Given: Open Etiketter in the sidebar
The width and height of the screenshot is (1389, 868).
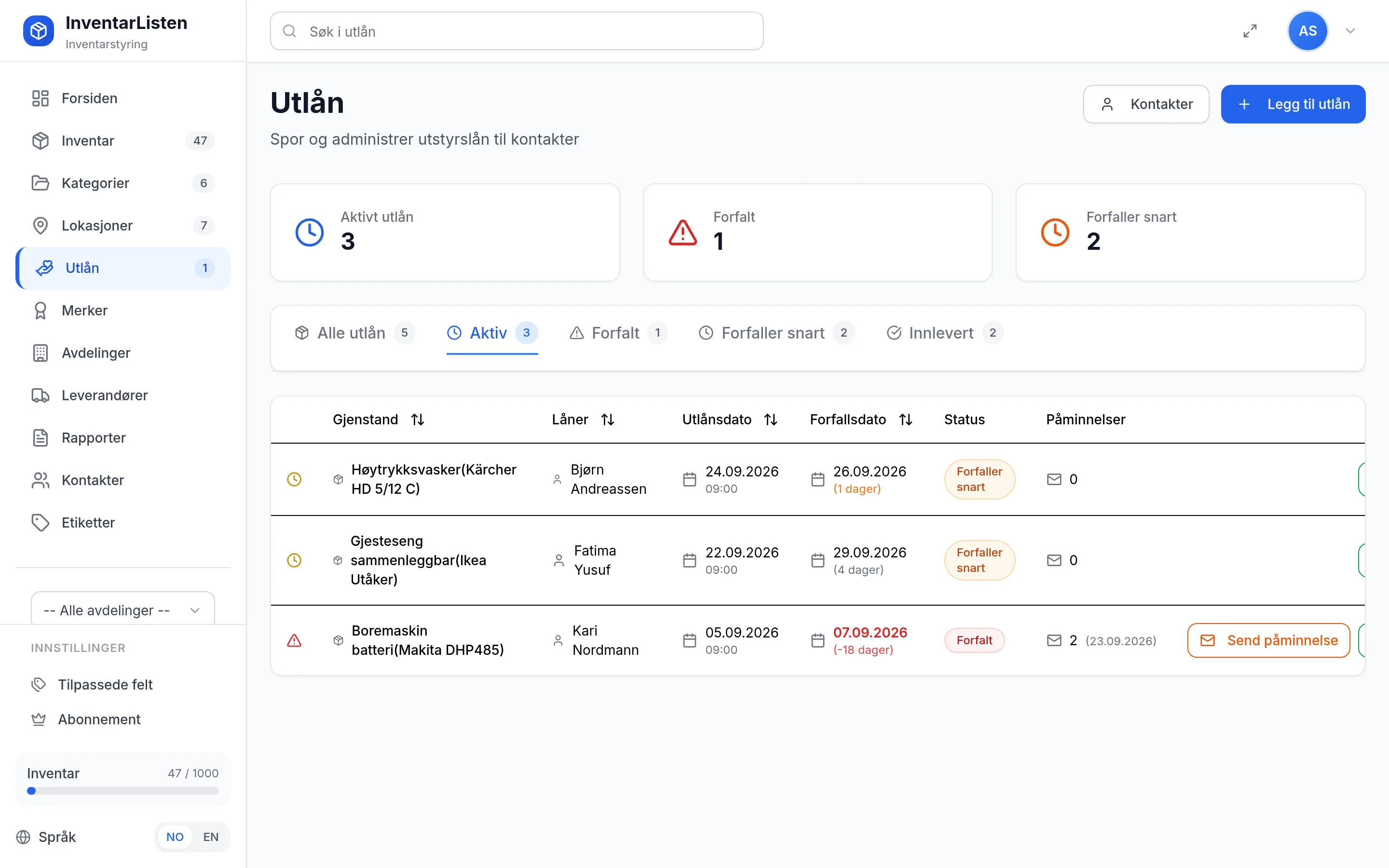Looking at the screenshot, I should tap(123, 523).
